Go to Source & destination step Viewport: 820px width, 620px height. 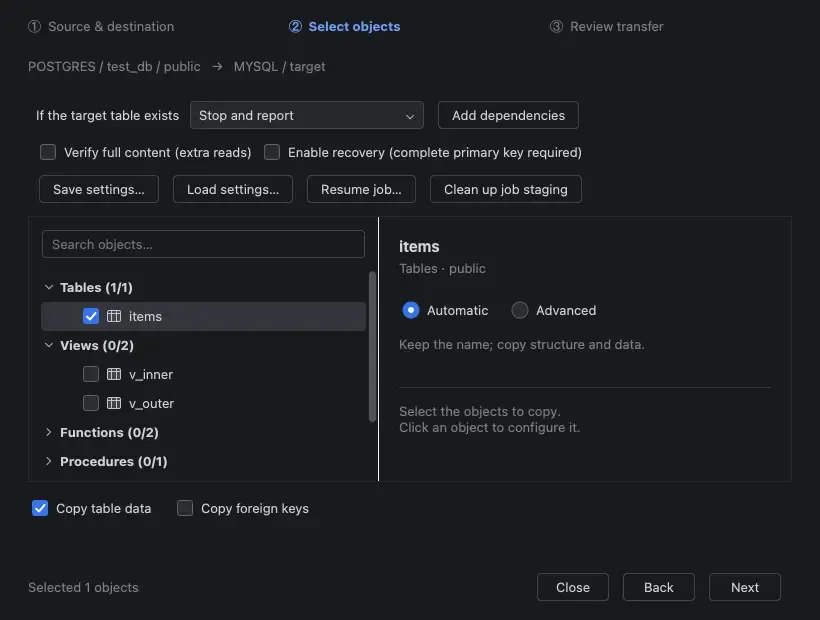coord(101,26)
